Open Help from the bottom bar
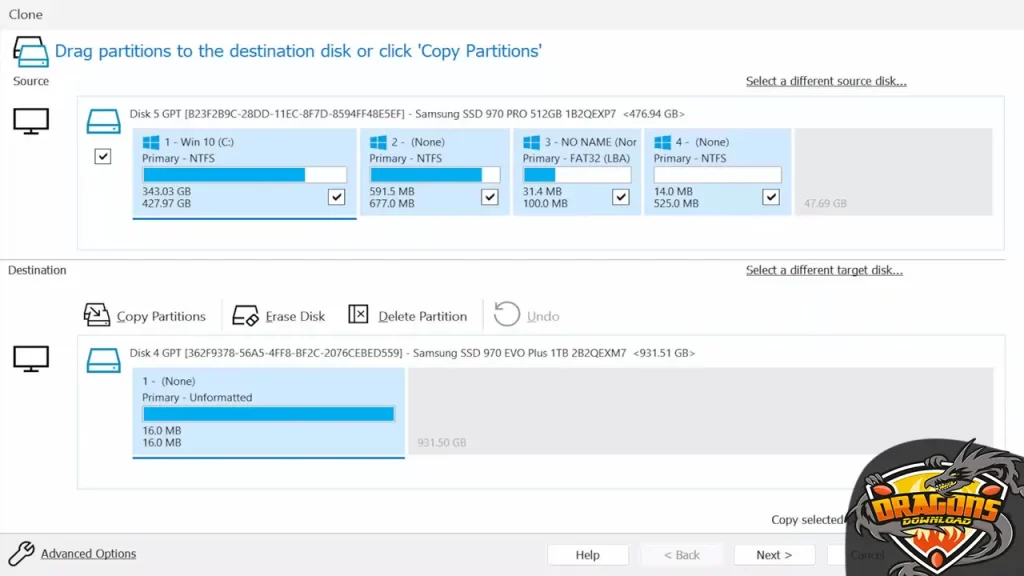The image size is (1024, 576). [587, 555]
